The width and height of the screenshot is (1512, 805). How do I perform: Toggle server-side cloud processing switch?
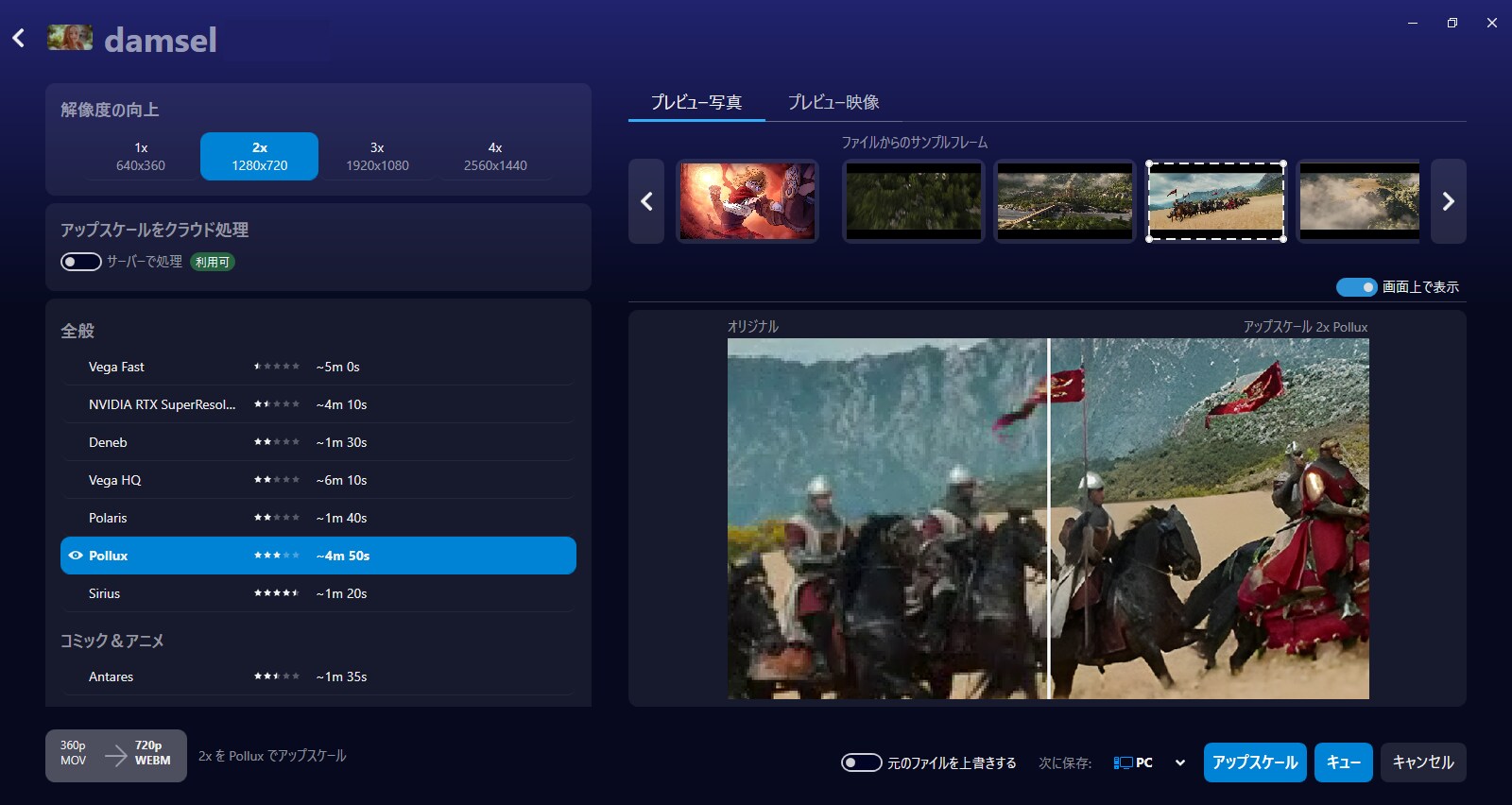pyautogui.click(x=81, y=262)
